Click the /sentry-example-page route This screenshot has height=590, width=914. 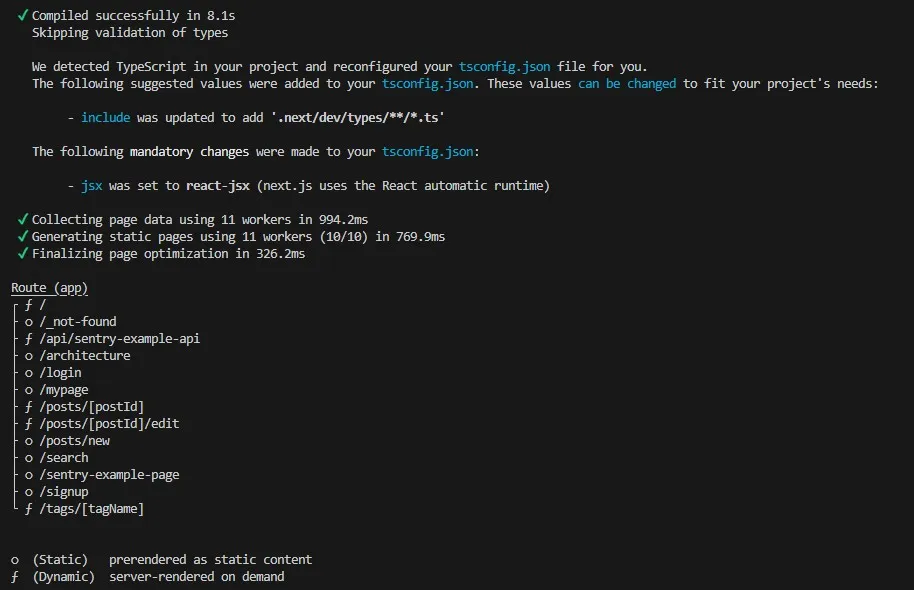point(109,475)
